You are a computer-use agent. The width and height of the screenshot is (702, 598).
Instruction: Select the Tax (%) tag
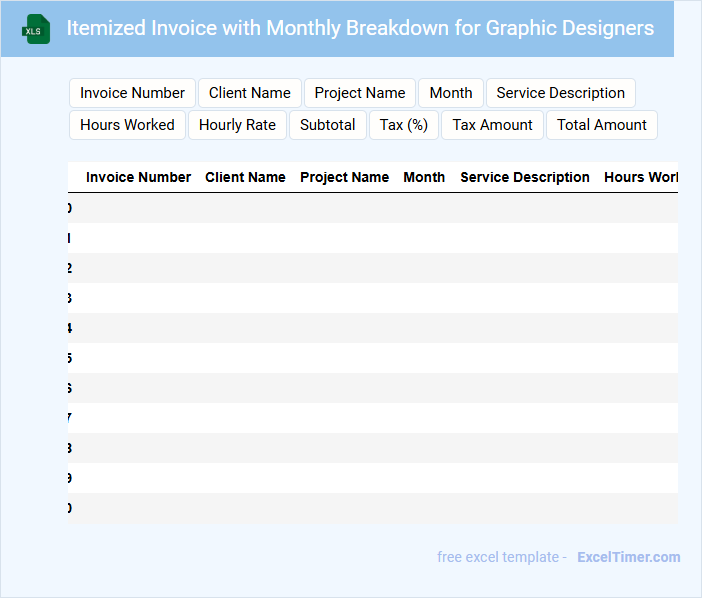[404, 125]
